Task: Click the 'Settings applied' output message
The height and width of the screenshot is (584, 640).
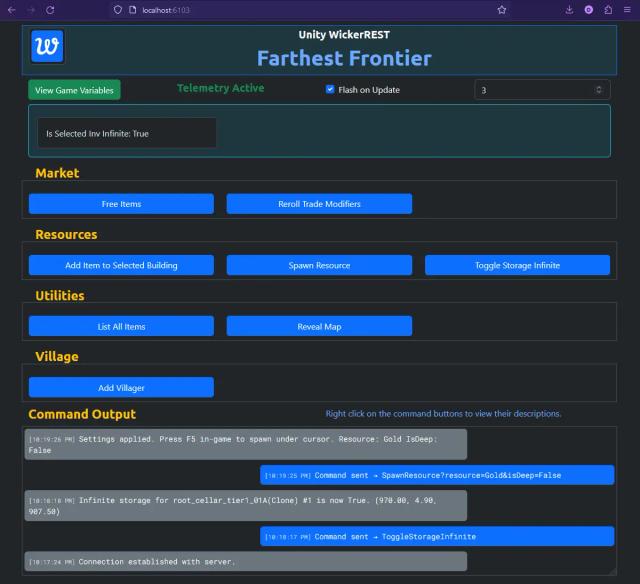Action: click(246, 444)
